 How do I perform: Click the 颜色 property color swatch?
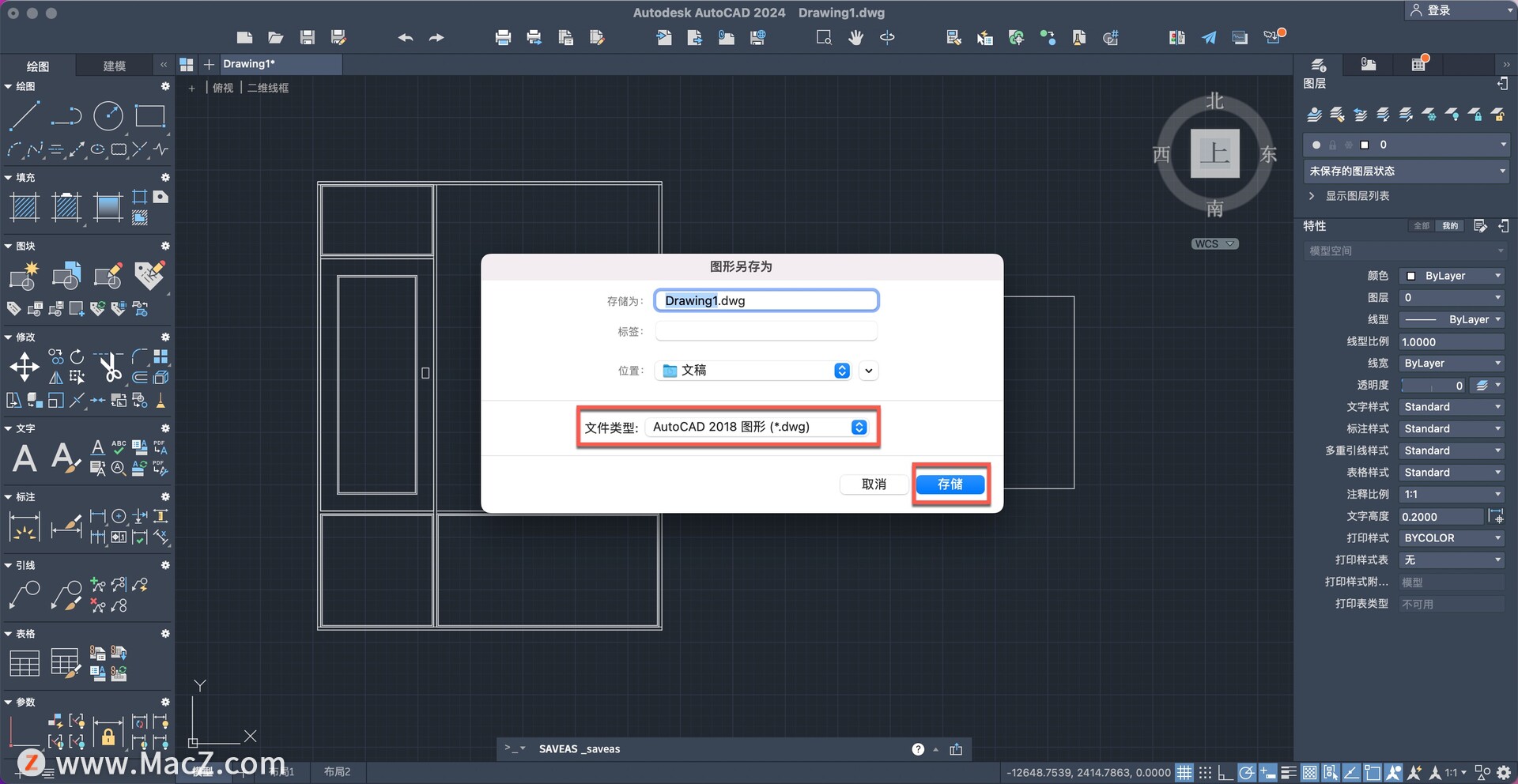tap(1410, 276)
